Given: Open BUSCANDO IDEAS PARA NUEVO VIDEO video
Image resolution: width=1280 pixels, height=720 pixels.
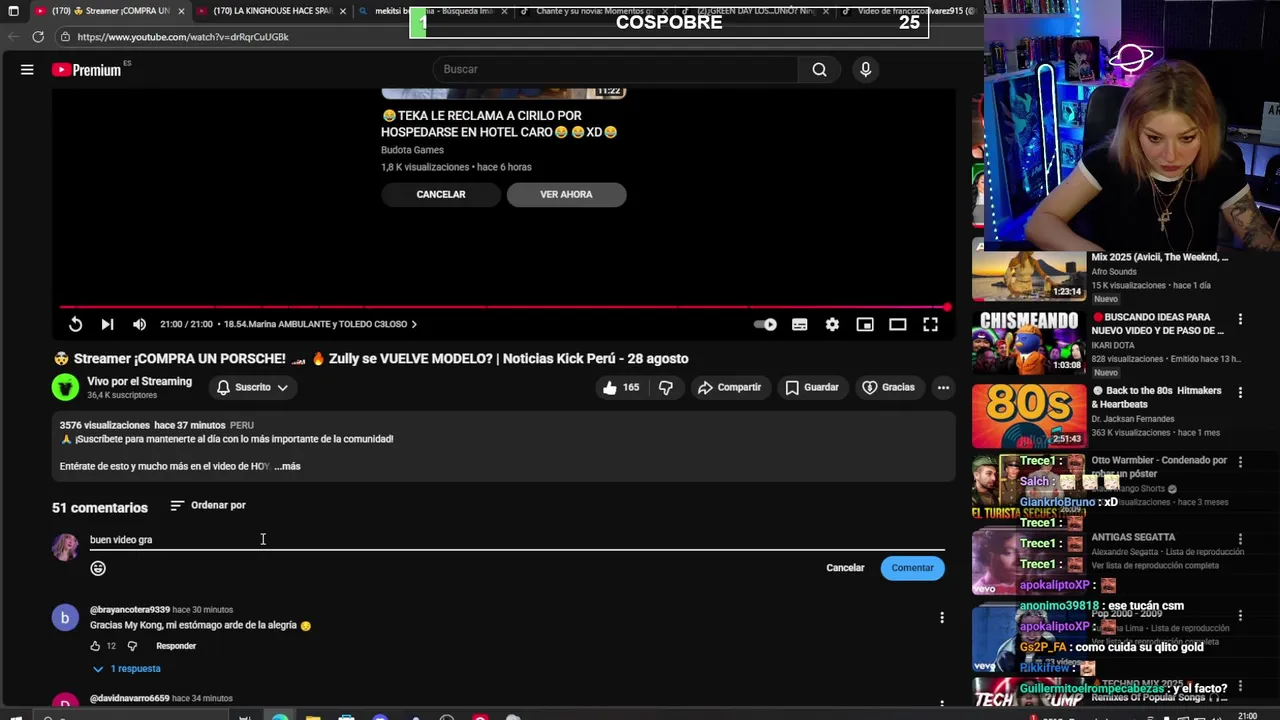Looking at the screenshot, I should (x=1157, y=324).
